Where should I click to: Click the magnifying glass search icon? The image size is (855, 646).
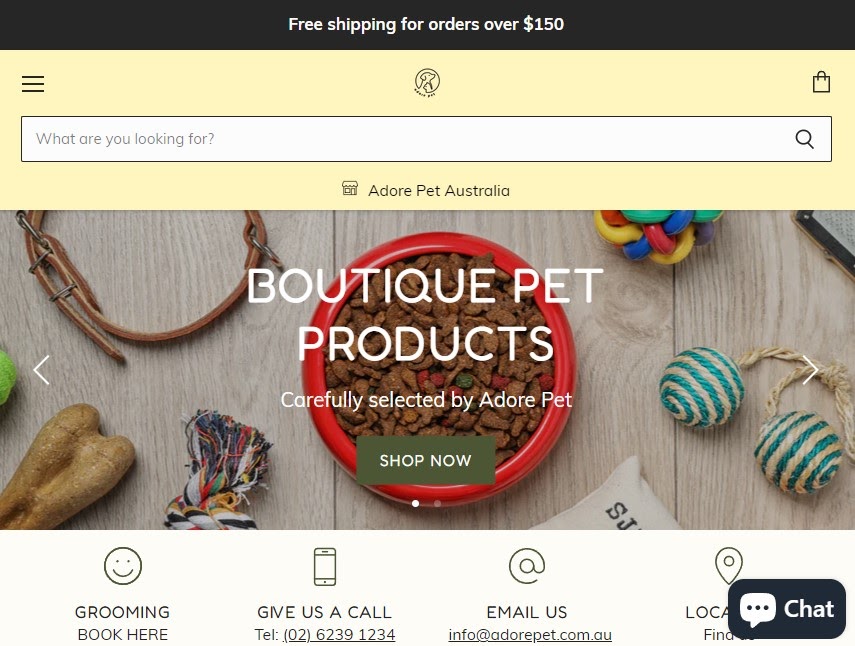[x=804, y=139]
